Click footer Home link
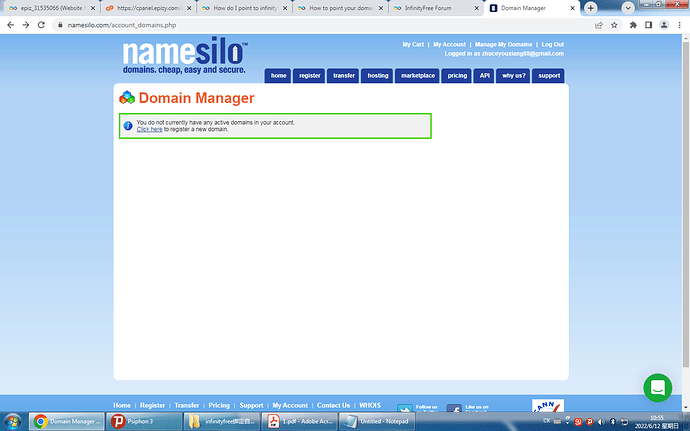This screenshot has width=690, height=431. coord(122,405)
